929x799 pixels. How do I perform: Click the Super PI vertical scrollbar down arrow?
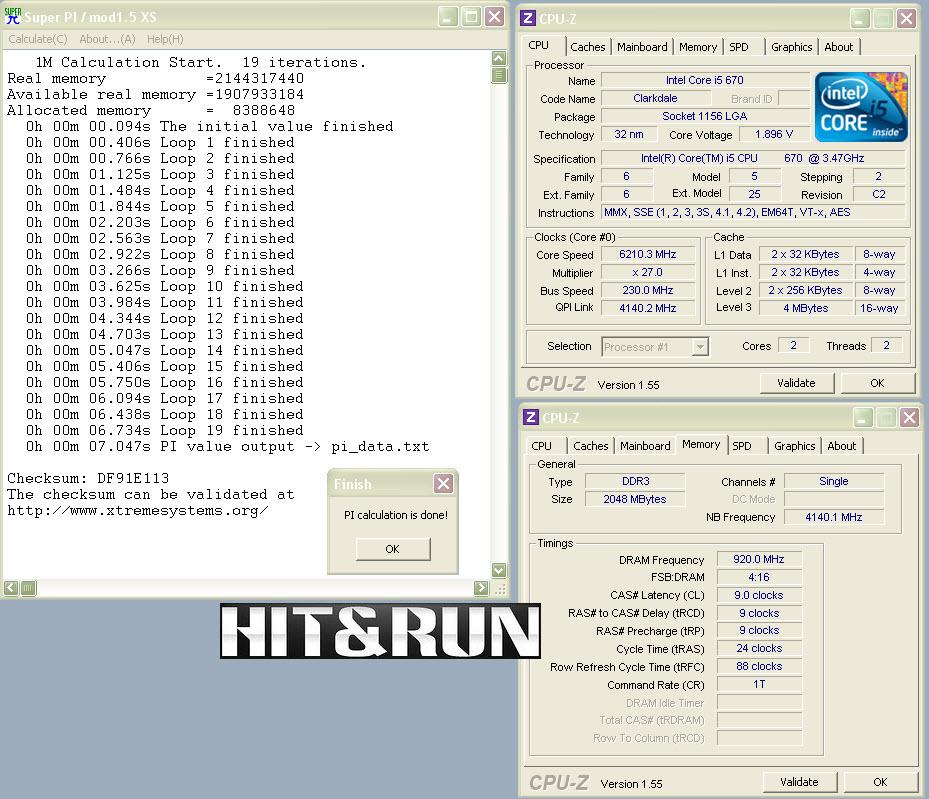click(x=498, y=570)
